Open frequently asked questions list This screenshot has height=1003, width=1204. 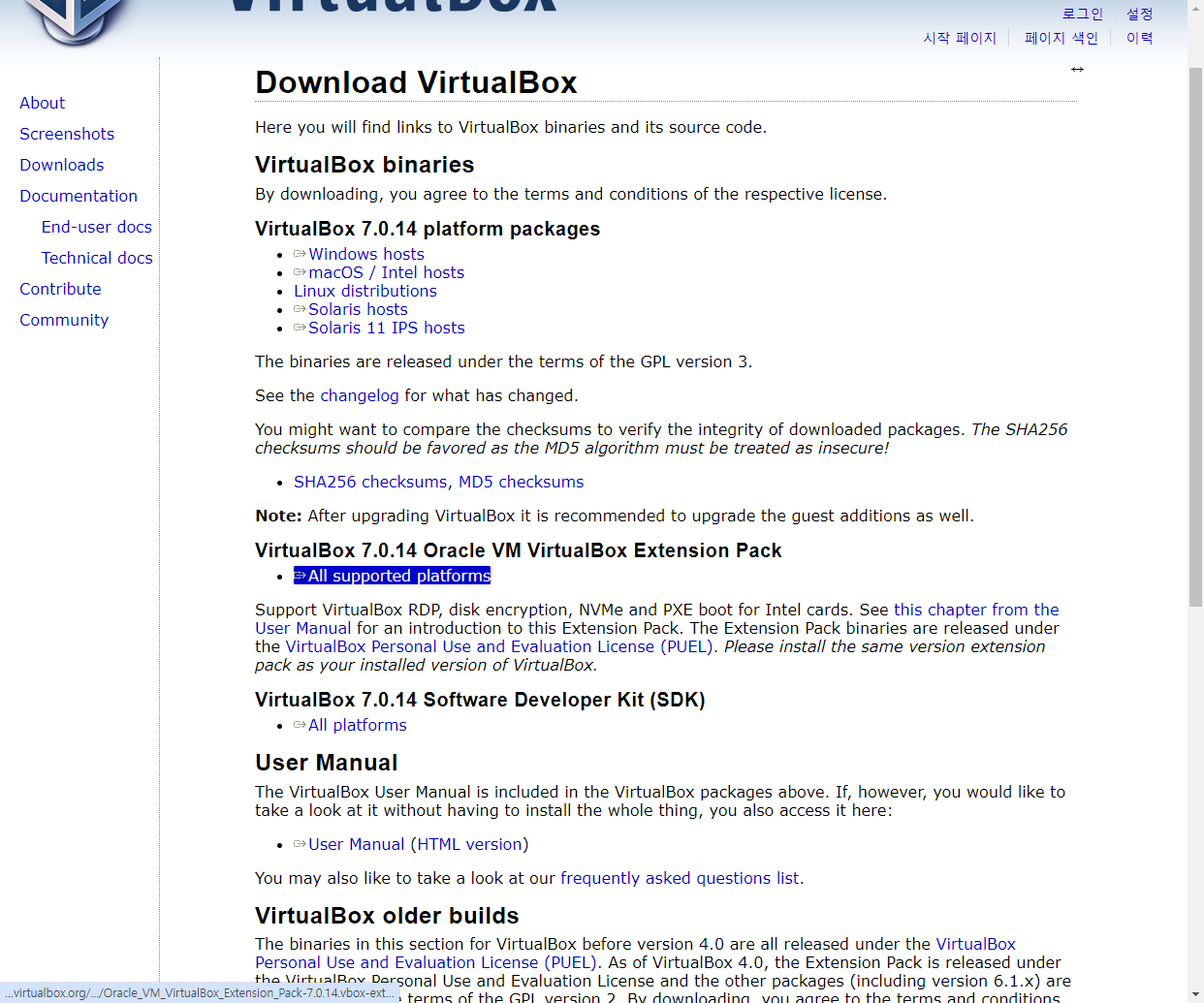click(680, 878)
